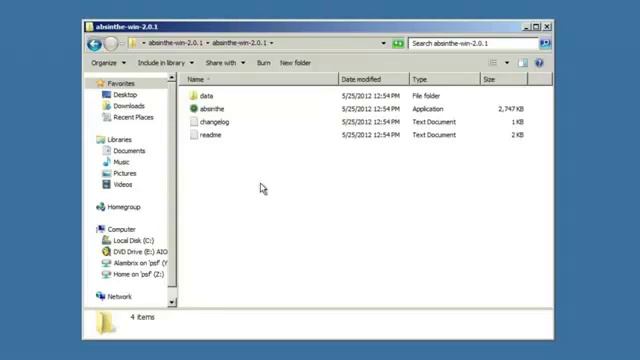
Task: Click the Music note icon
Action: (x=107, y=162)
